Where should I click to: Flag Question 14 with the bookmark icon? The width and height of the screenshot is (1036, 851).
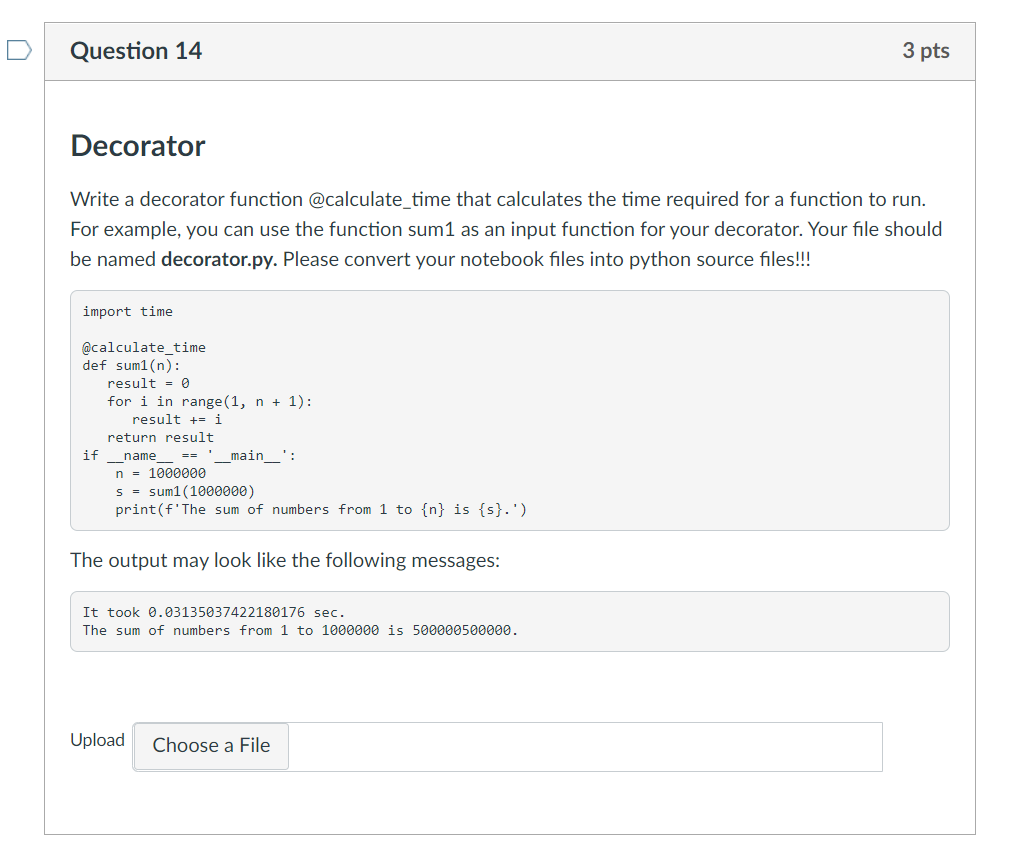click(x=19, y=50)
